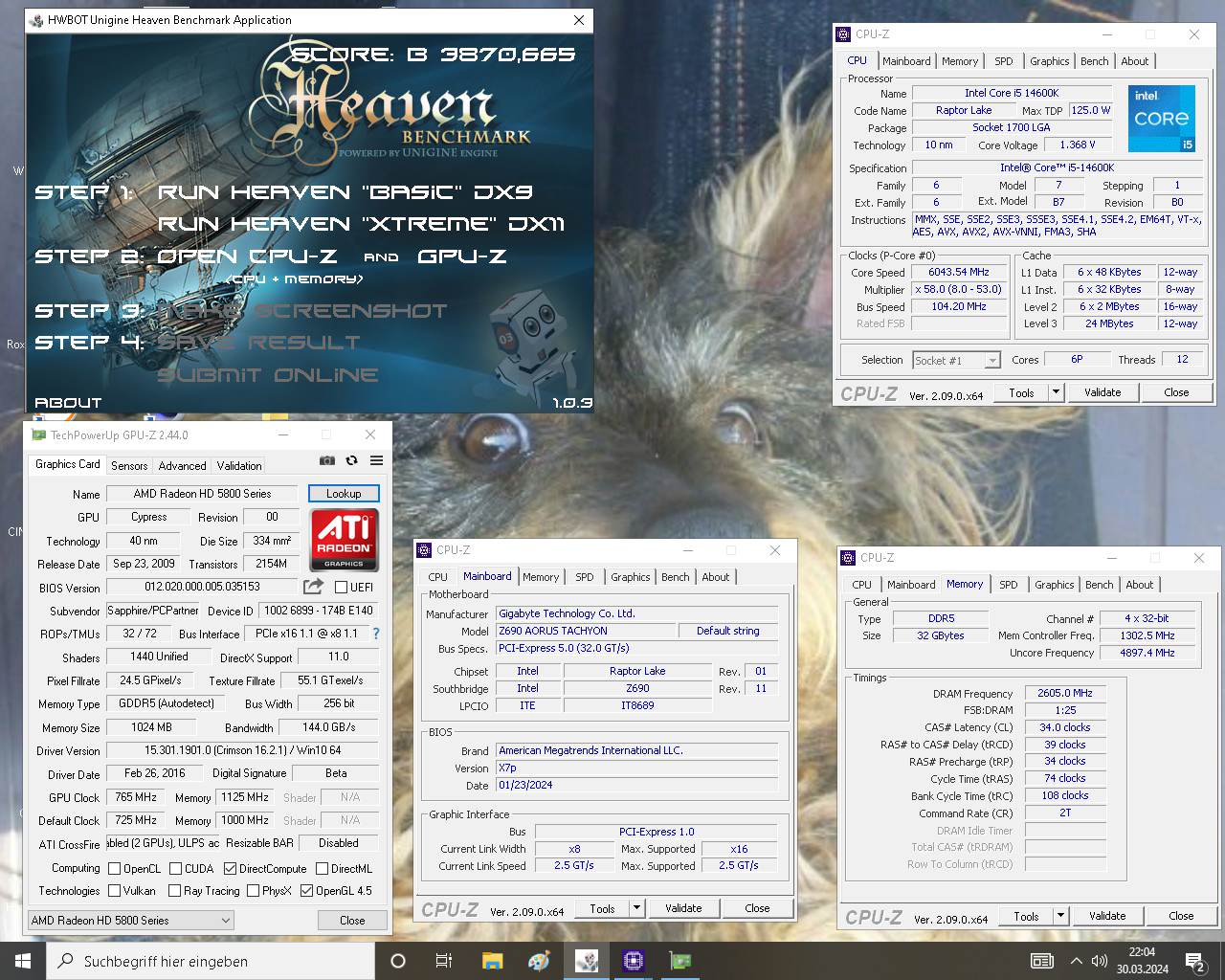Open the AMD Radeon HD 5800 Series dropdown
This screenshot has width=1225, height=980.
(131, 920)
